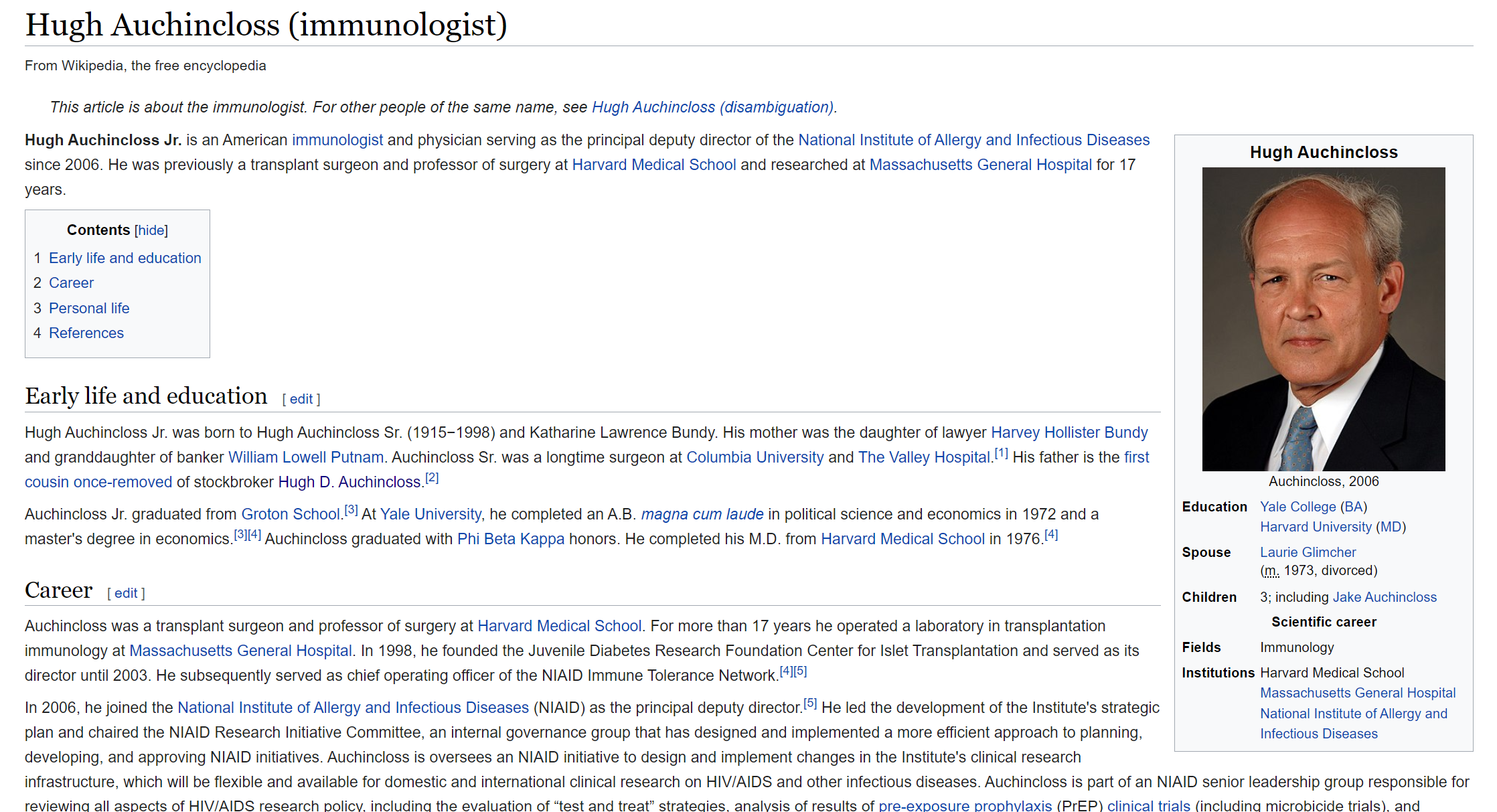The width and height of the screenshot is (1497, 812).
Task: Open the Harvard Medical School link in the intro
Action: (x=653, y=165)
